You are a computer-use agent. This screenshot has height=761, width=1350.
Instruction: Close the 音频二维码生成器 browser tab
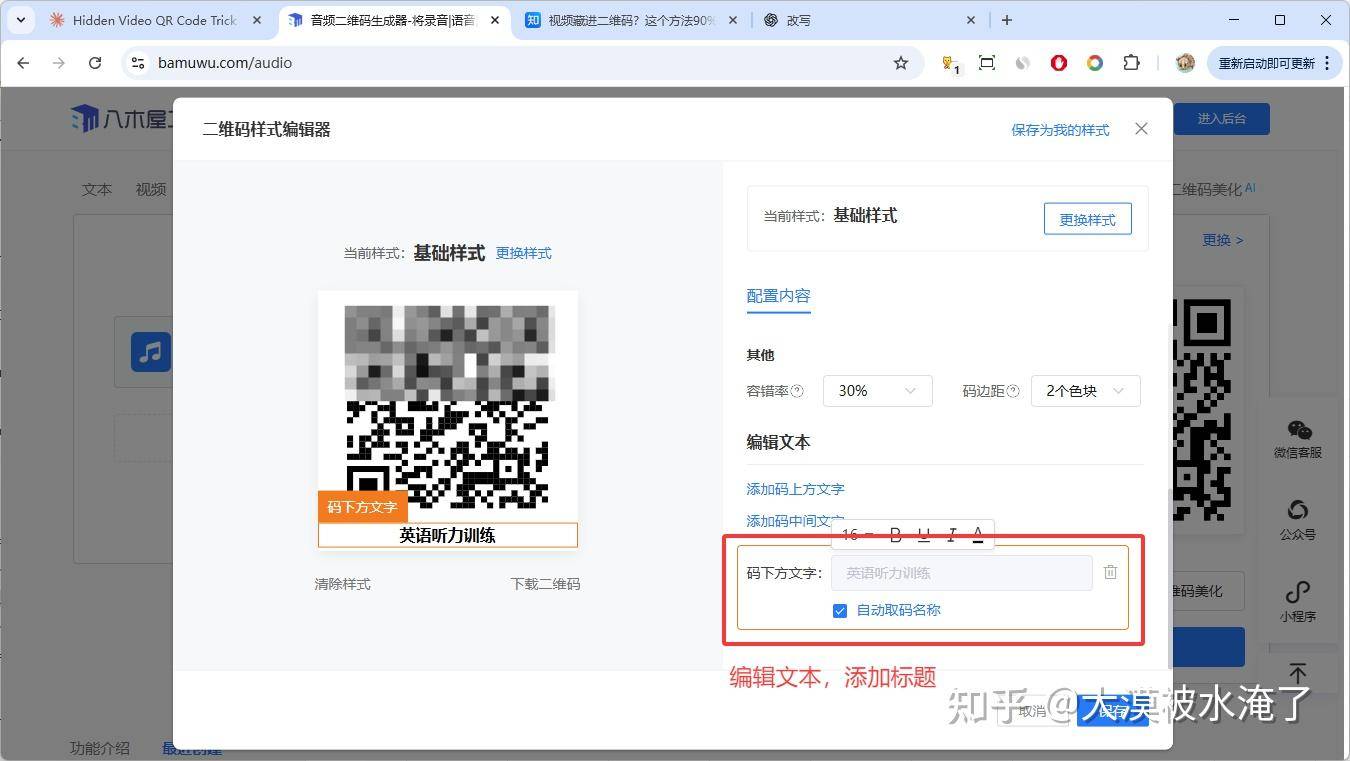tap(495, 20)
